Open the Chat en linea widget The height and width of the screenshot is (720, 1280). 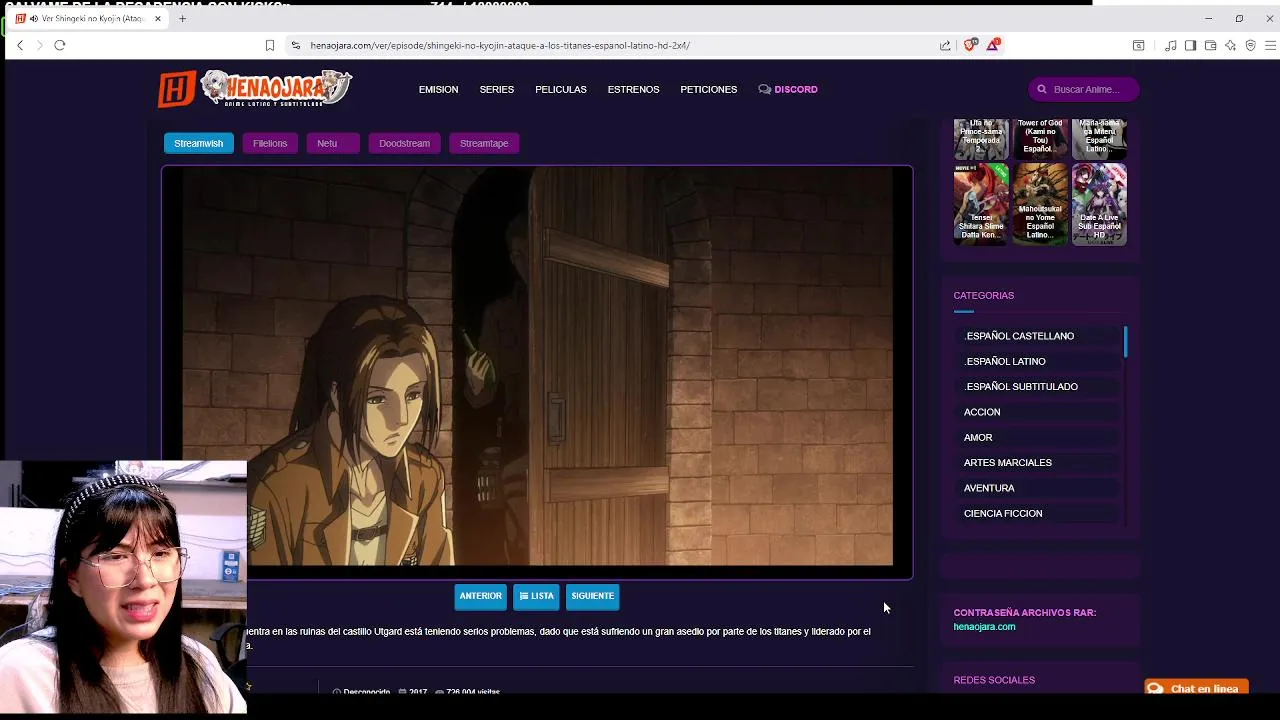tap(1196, 688)
